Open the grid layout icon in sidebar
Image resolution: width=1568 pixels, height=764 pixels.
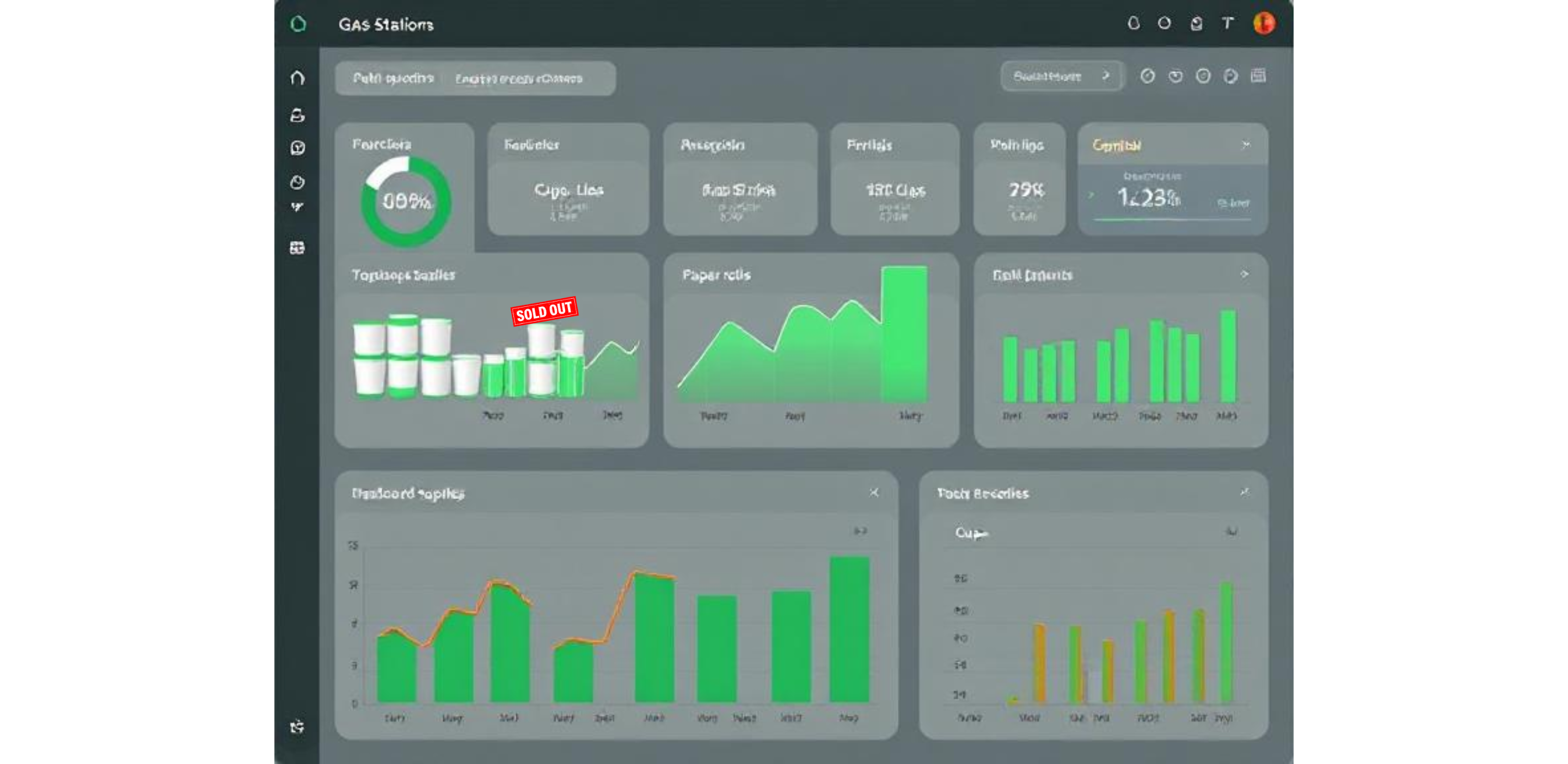pos(297,248)
